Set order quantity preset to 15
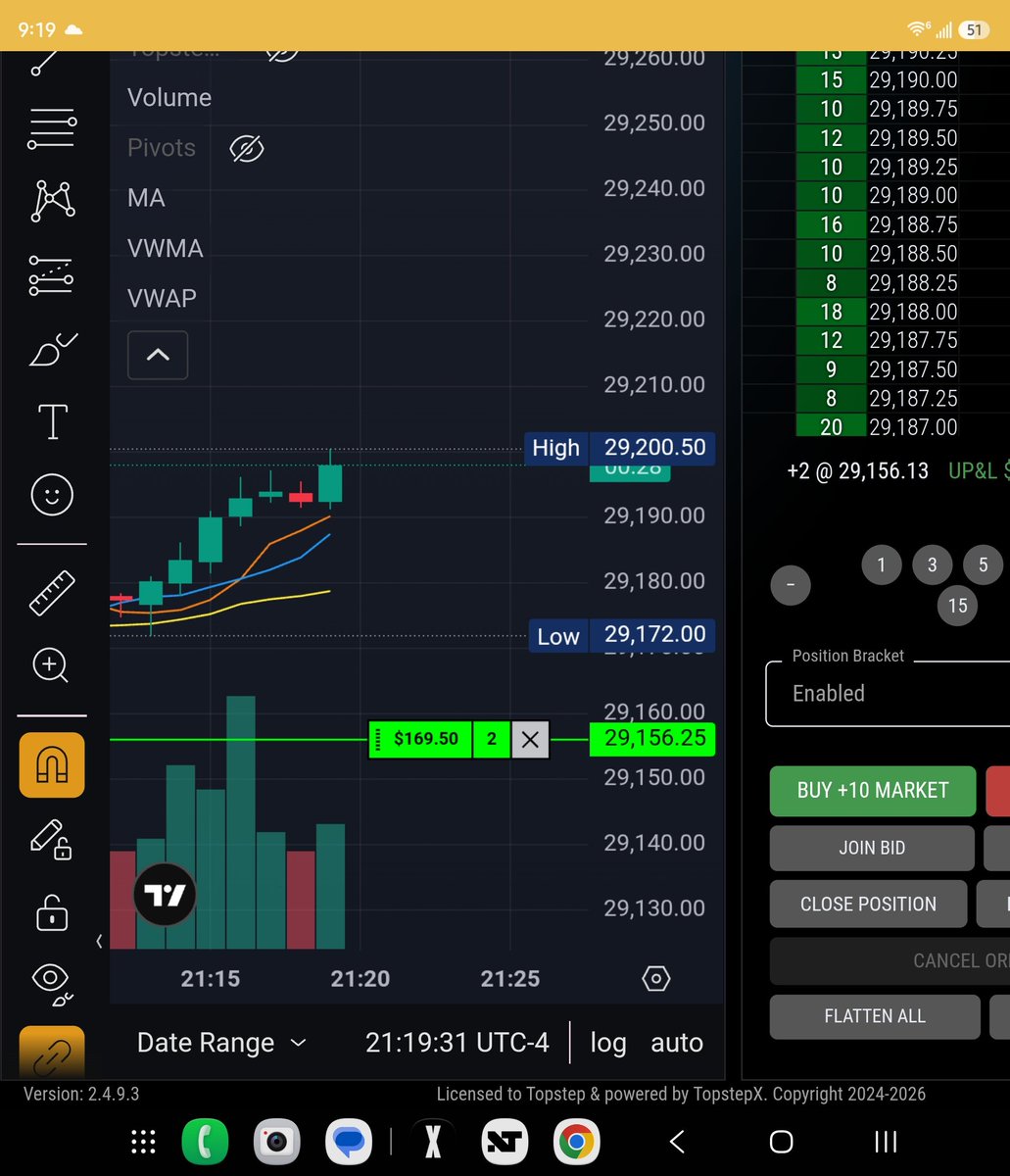Viewport: 1010px width, 1176px height. [x=958, y=606]
